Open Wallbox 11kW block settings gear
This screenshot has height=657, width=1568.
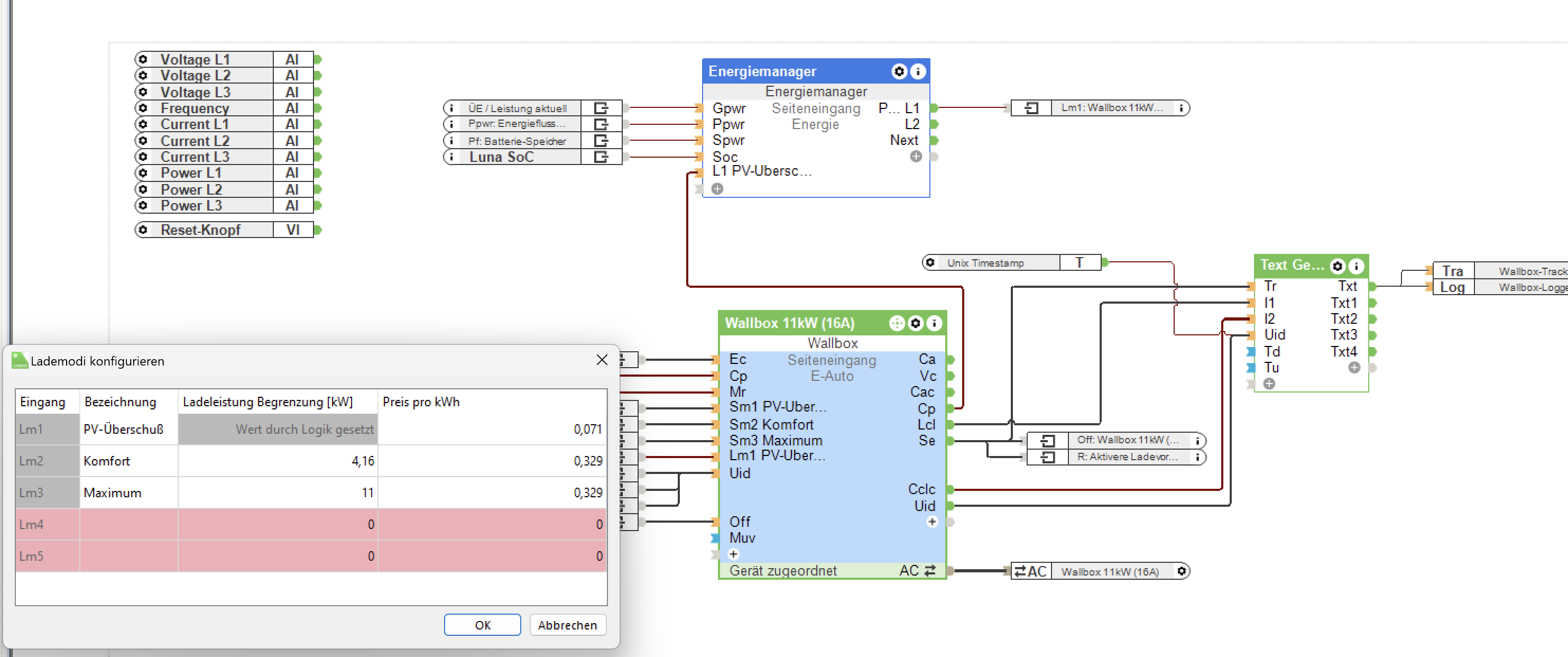point(915,323)
